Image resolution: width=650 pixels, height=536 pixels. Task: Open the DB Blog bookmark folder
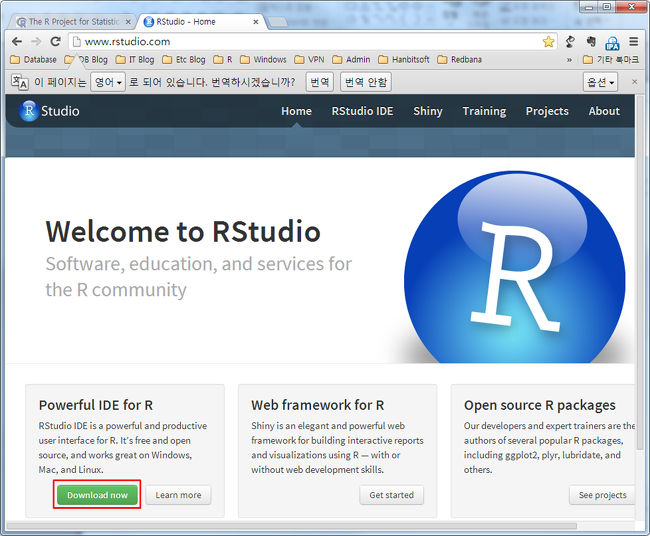tap(86, 60)
